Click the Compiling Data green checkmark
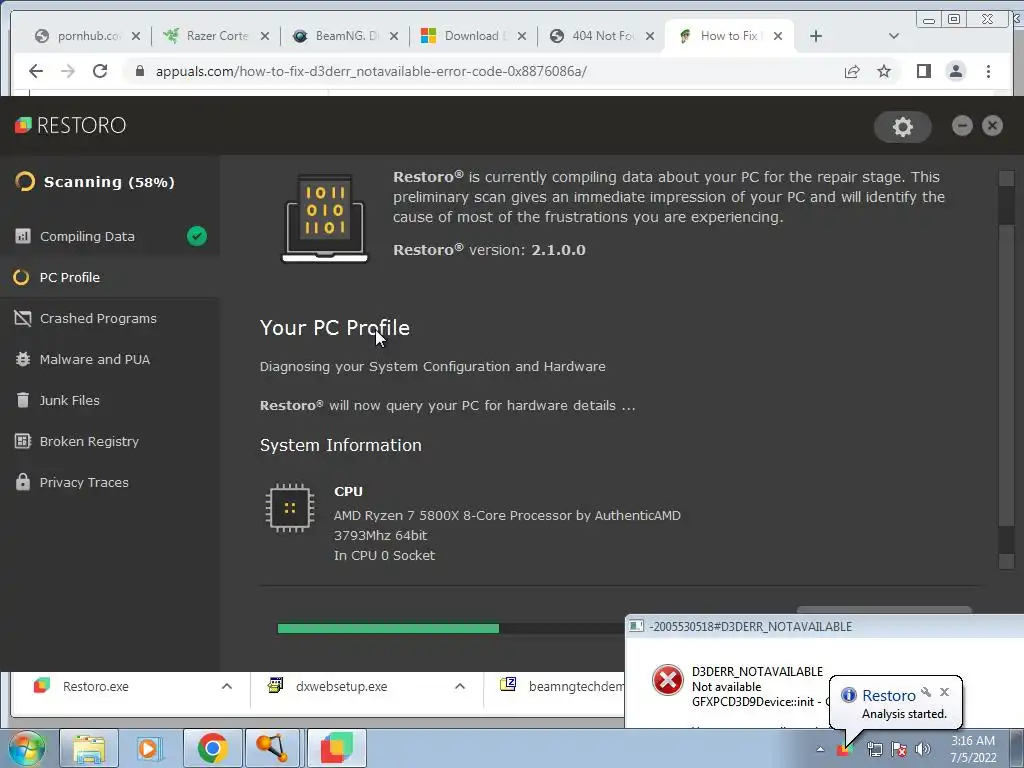The image size is (1024, 768). pyautogui.click(x=197, y=236)
